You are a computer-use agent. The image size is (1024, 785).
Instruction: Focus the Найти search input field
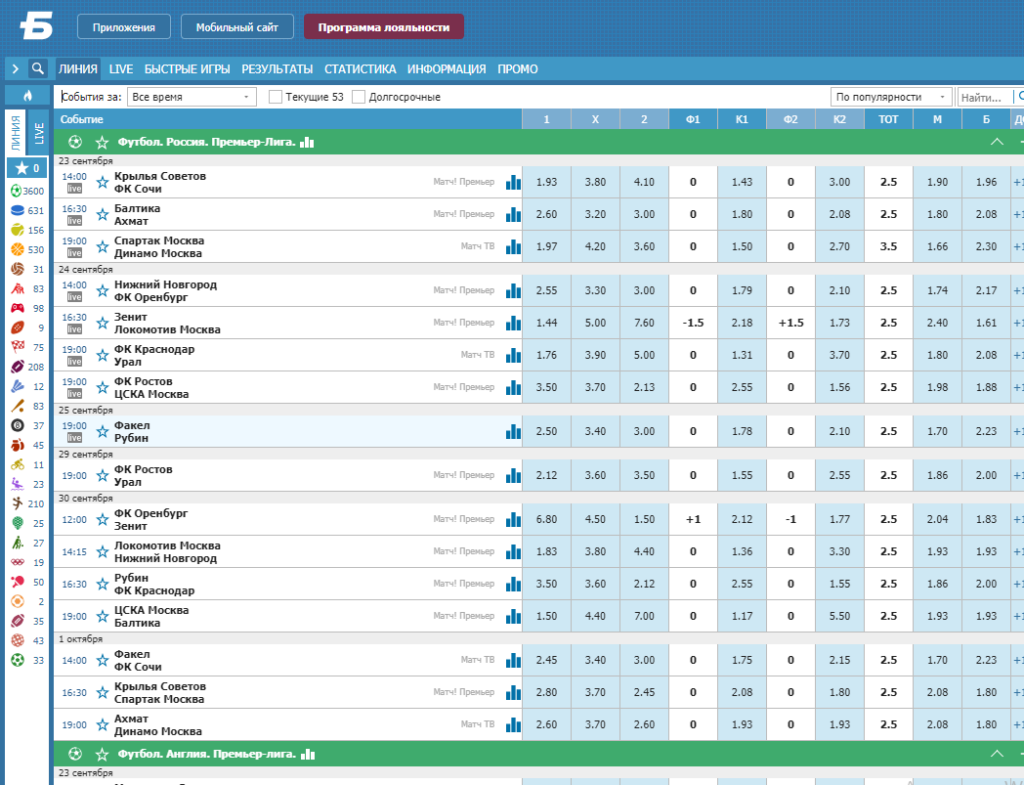tap(985, 97)
